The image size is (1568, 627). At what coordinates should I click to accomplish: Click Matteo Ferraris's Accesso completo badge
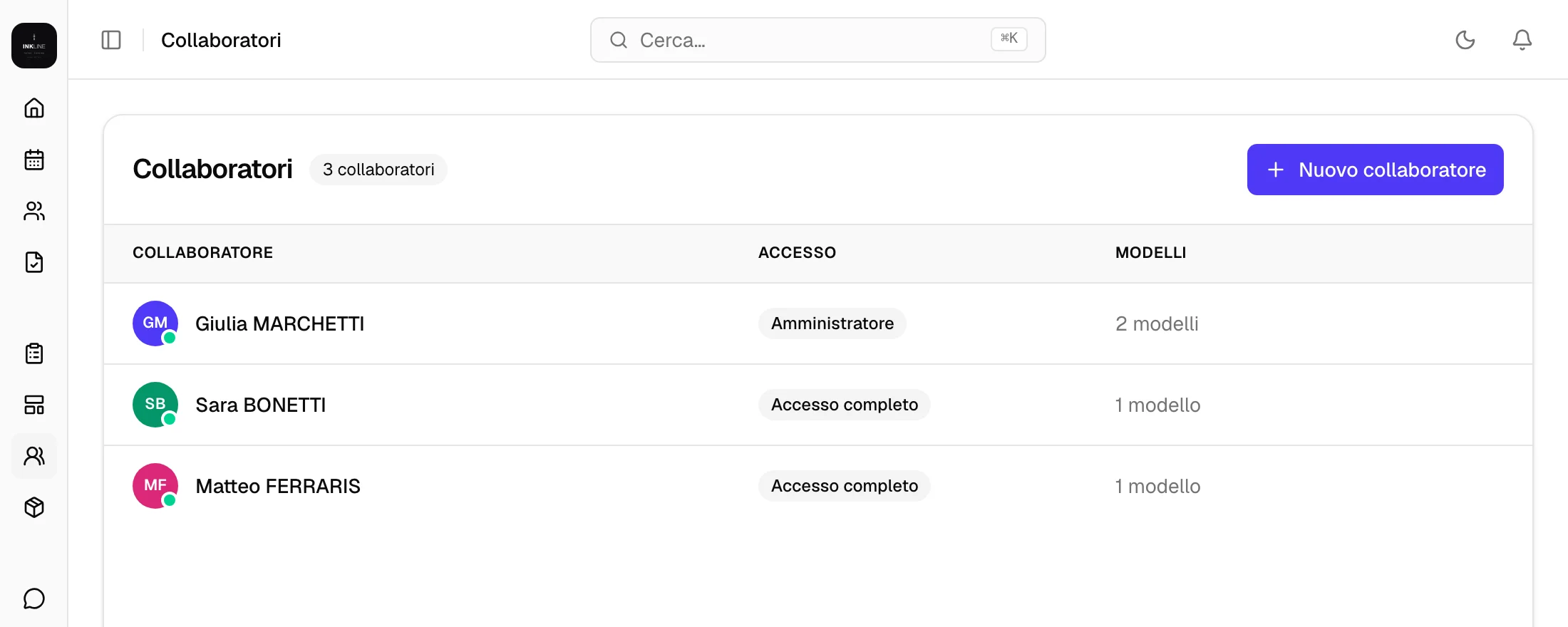pyautogui.click(x=845, y=486)
